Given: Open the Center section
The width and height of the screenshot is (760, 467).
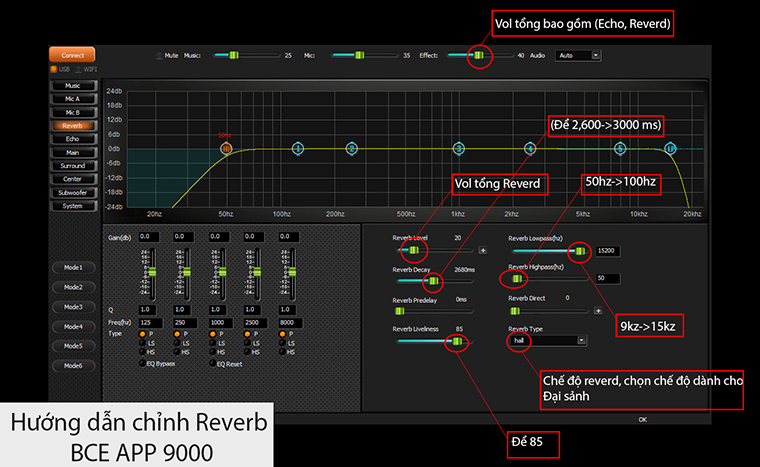Looking at the screenshot, I should pyautogui.click(x=73, y=179).
